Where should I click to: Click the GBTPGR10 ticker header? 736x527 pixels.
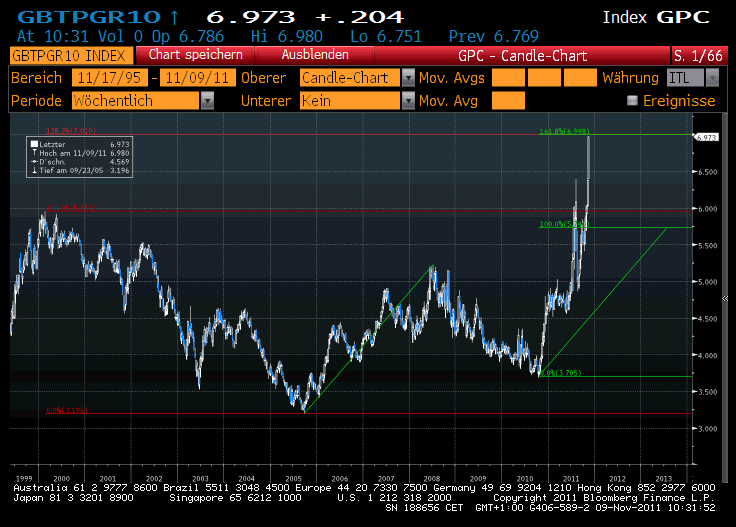point(89,17)
